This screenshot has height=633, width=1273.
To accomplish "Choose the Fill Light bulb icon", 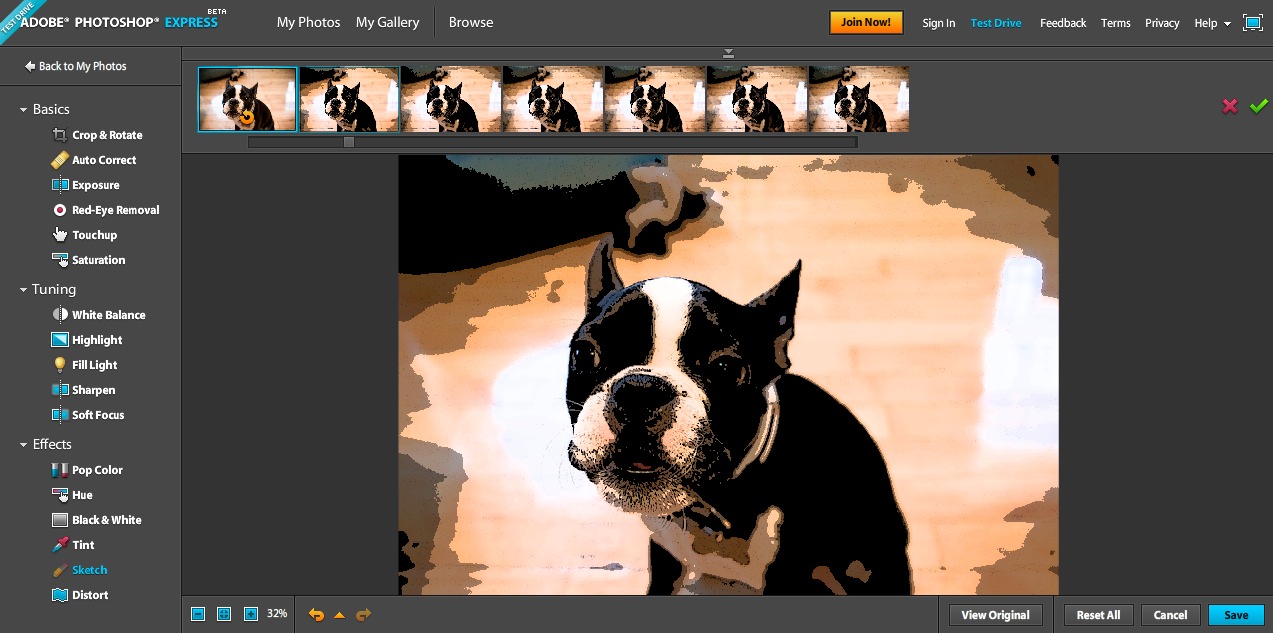I will tap(60, 365).
